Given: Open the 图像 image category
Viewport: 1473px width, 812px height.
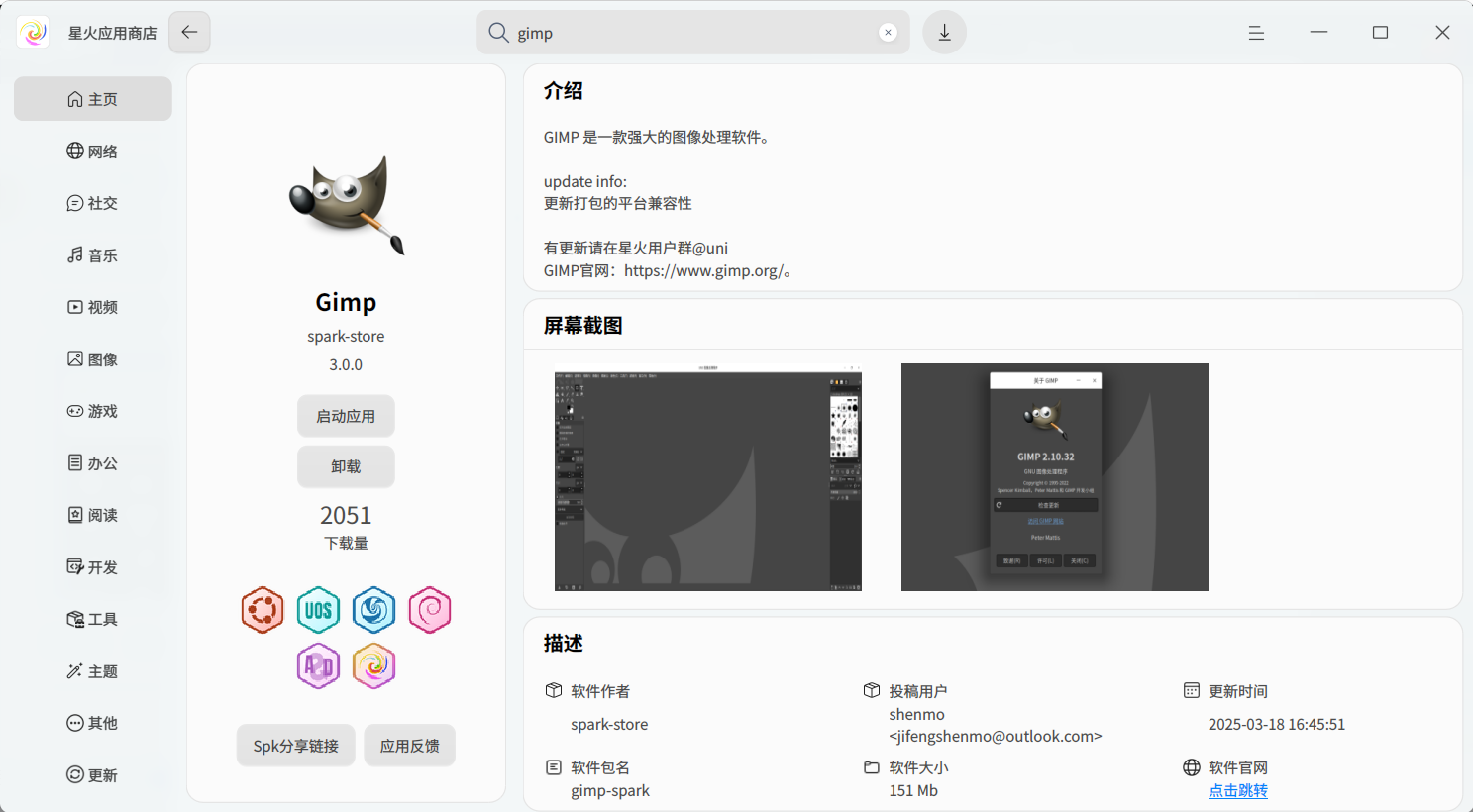Looking at the screenshot, I should (92, 359).
